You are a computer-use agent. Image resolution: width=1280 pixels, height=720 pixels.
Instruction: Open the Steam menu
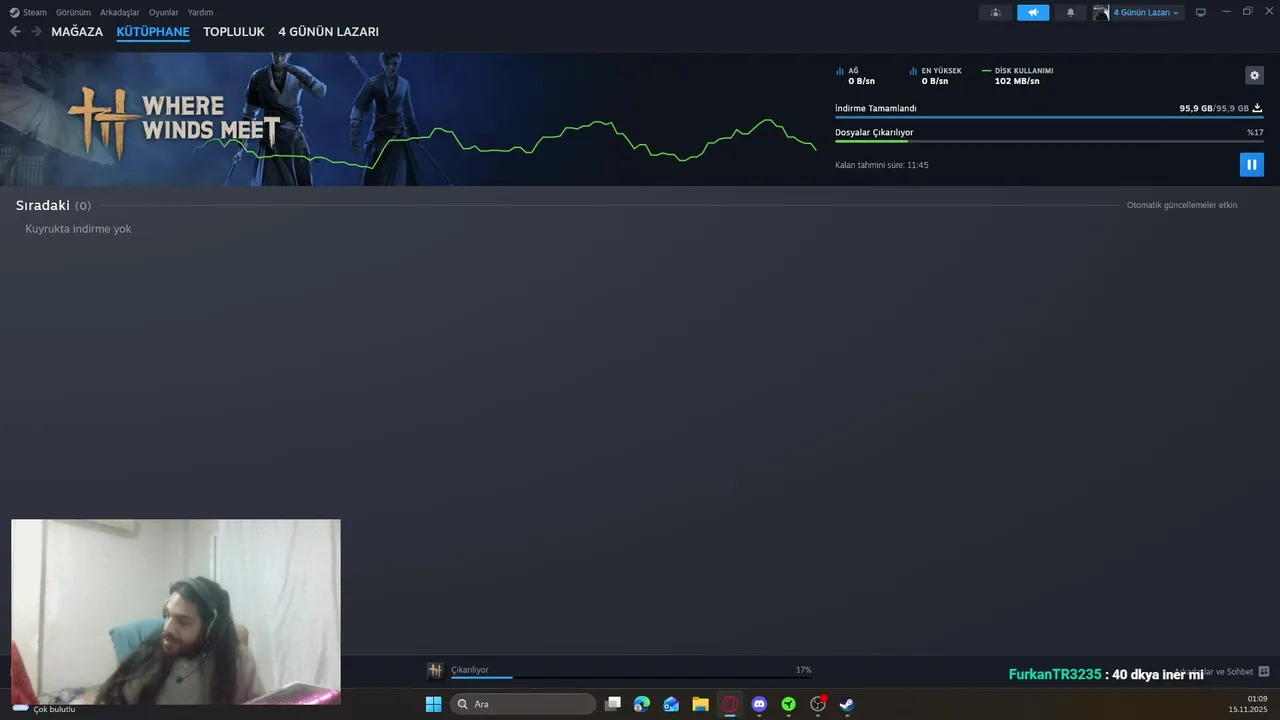(28, 12)
